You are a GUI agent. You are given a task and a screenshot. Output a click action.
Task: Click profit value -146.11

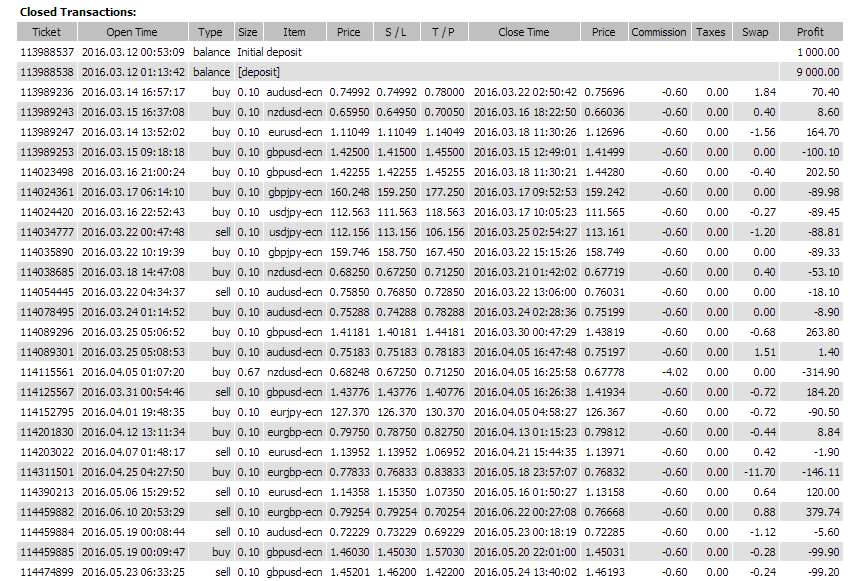coord(821,472)
